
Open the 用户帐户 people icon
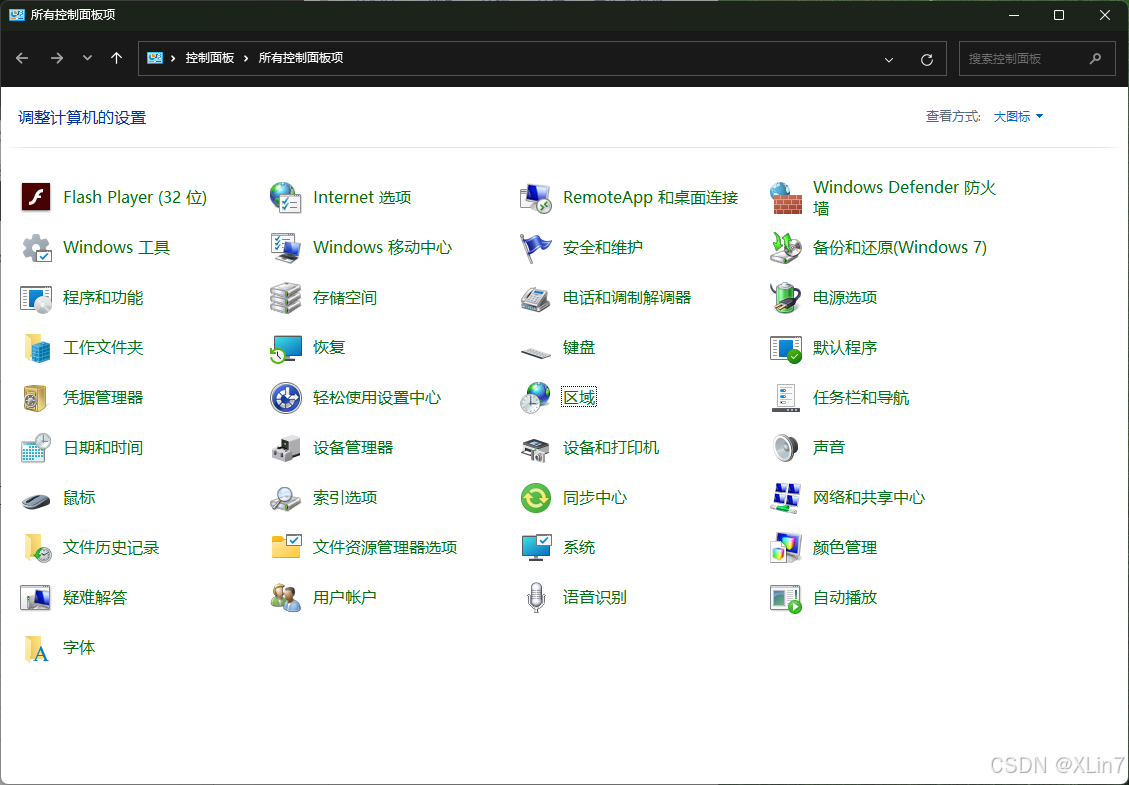pyautogui.click(x=286, y=598)
